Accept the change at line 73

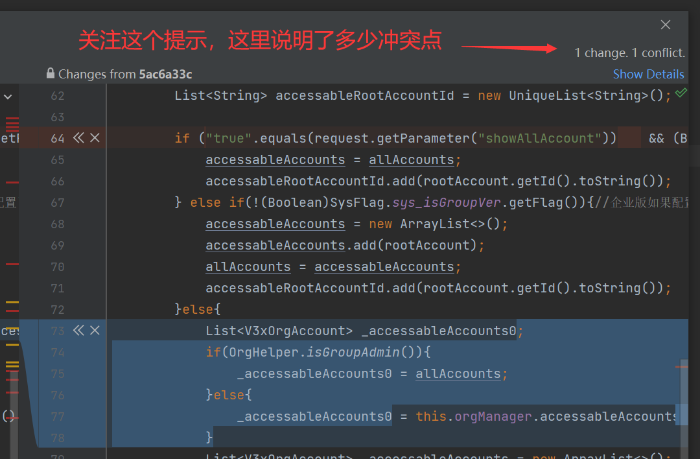tap(78, 330)
